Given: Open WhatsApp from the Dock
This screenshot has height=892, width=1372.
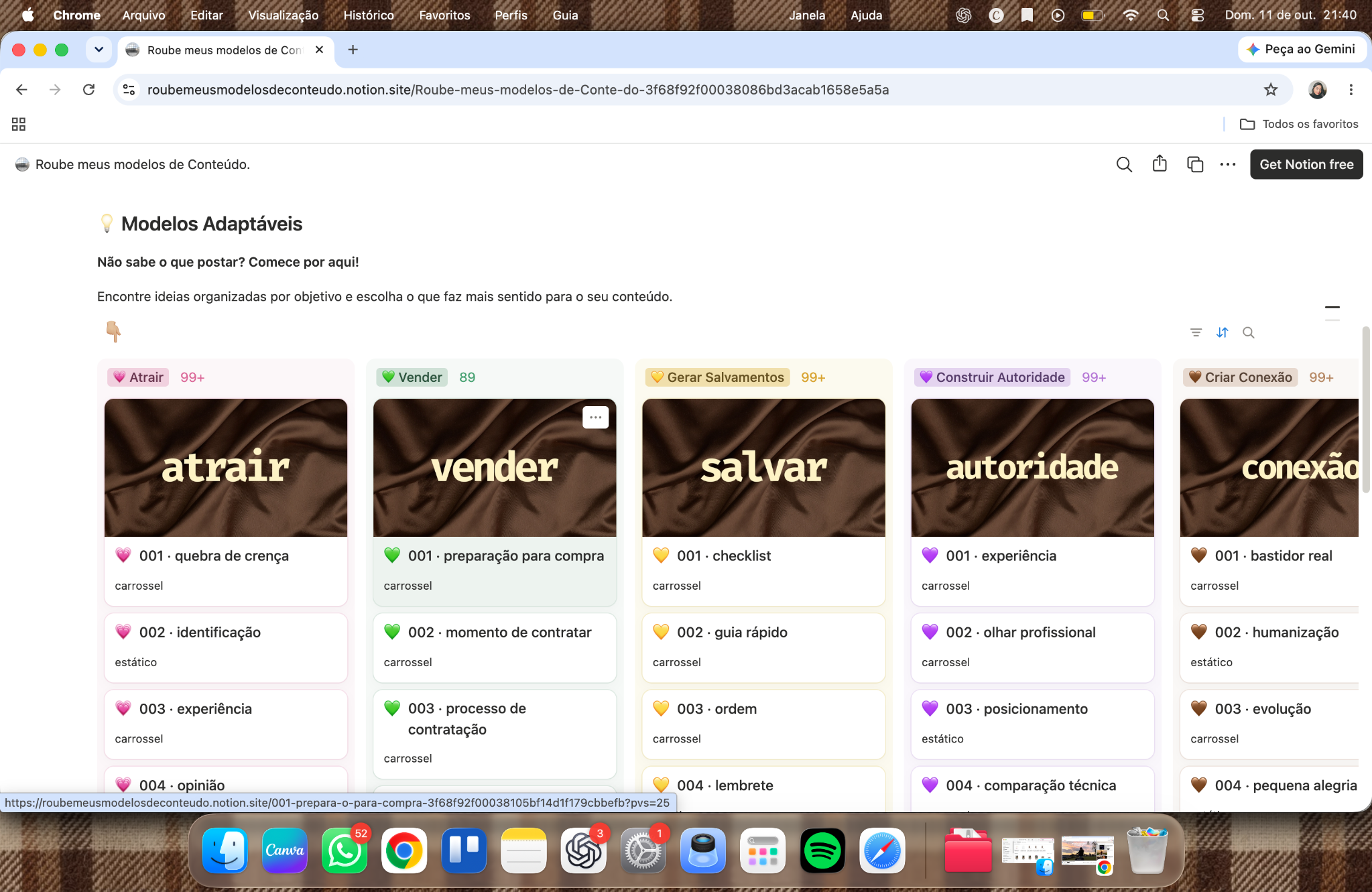Looking at the screenshot, I should coord(344,850).
